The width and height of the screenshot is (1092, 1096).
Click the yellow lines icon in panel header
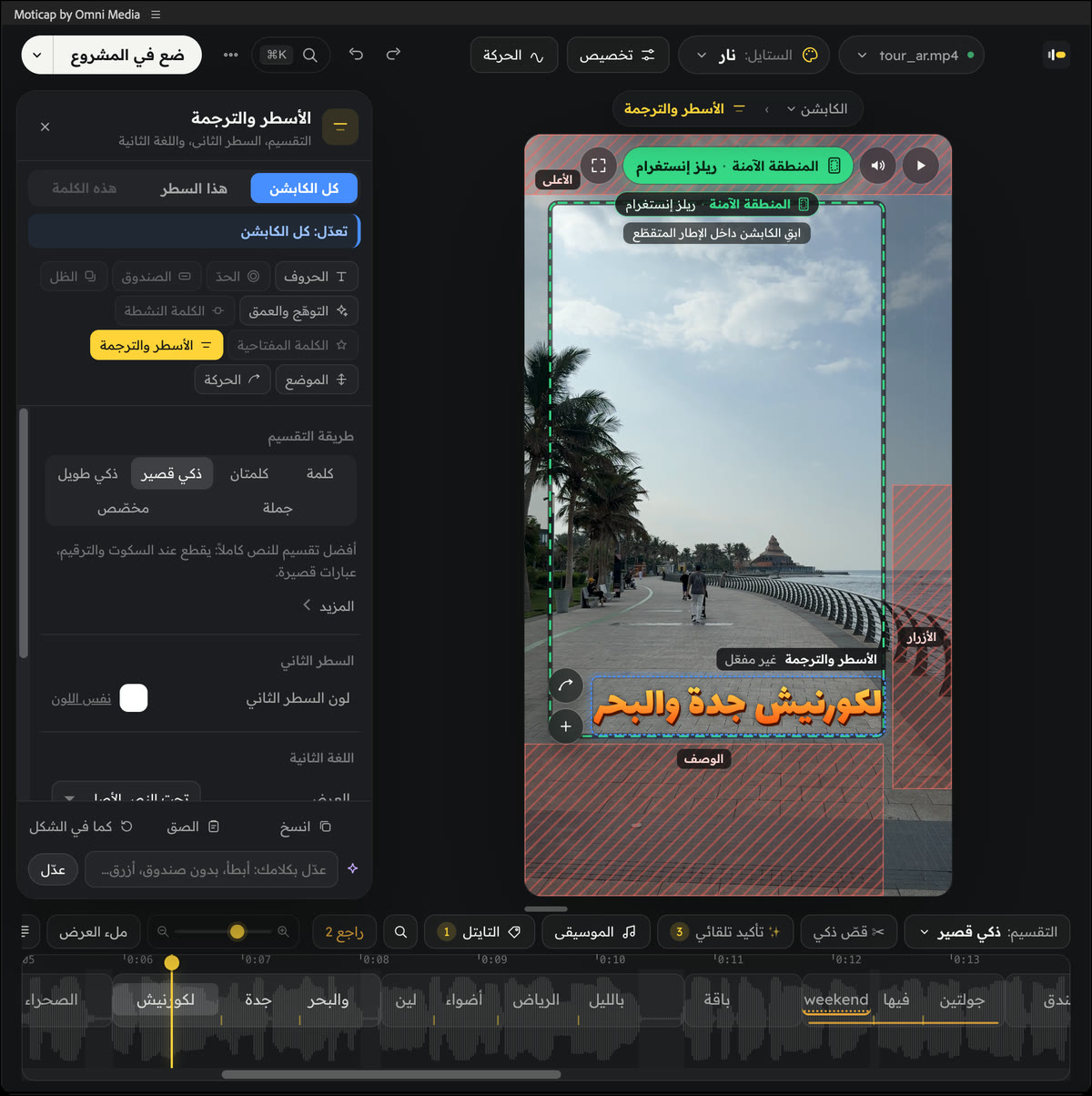coord(340,127)
